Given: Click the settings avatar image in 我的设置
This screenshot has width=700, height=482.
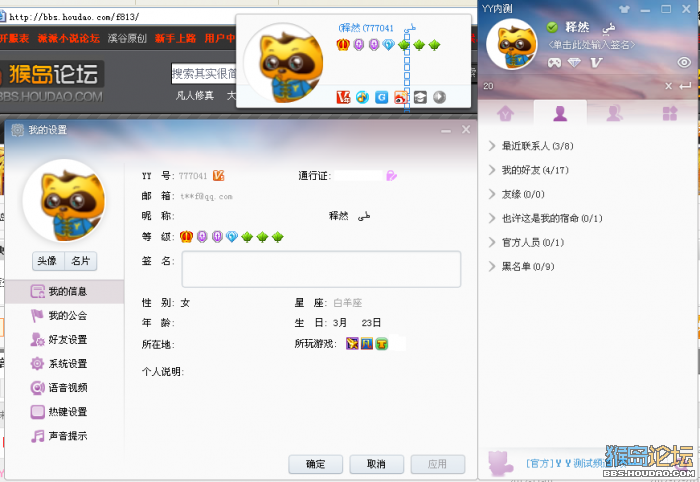Looking at the screenshot, I should coord(64,201).
